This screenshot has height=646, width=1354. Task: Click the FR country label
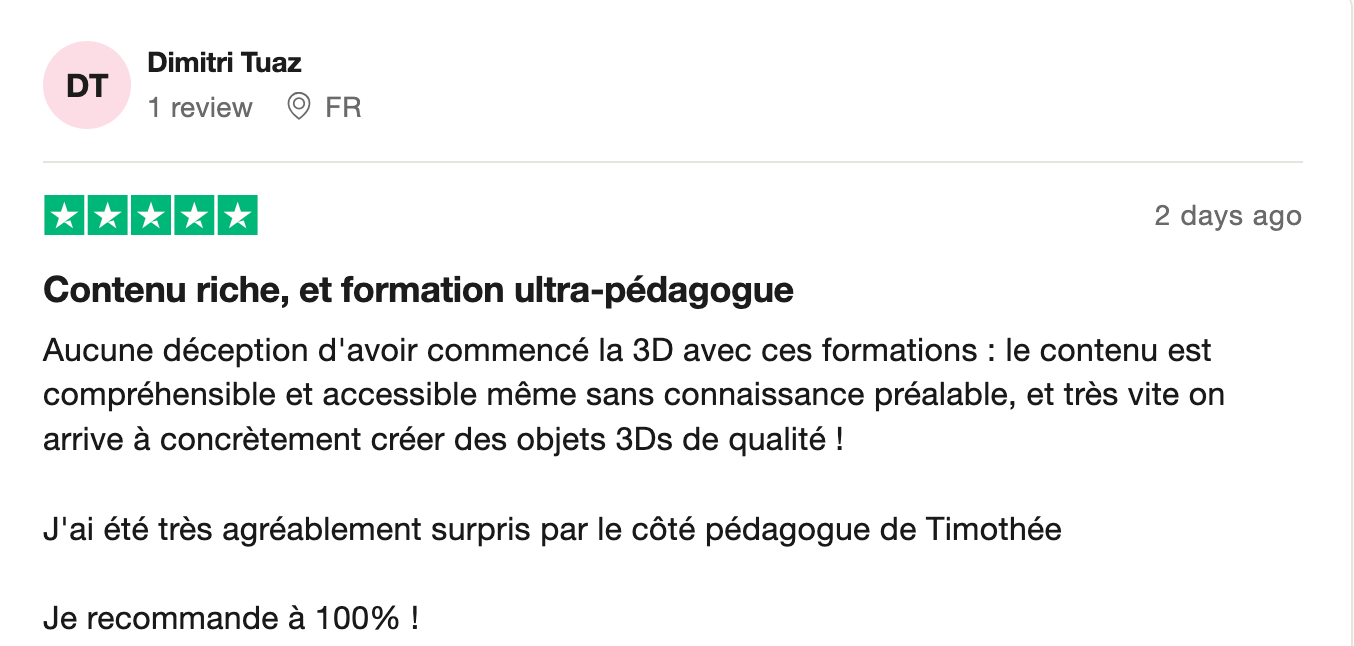[x=343, y=108]
